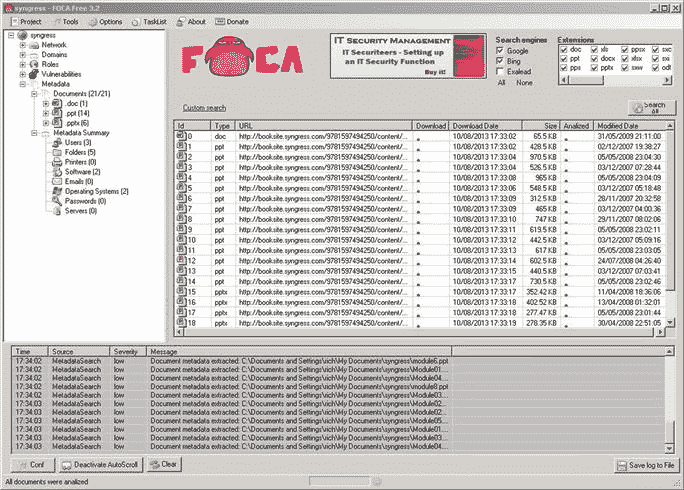Uncheck the Bing search engine checkbox
684x490 pixels.
pyautogui.click(x=500, y=61)
